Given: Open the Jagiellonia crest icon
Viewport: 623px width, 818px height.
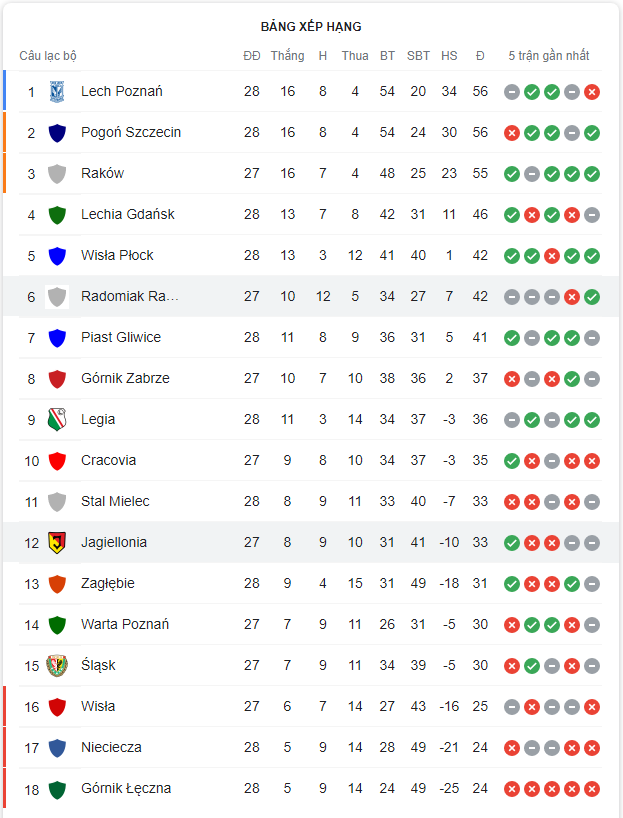Looking at the screenshot, I should [x=59, y=542].
